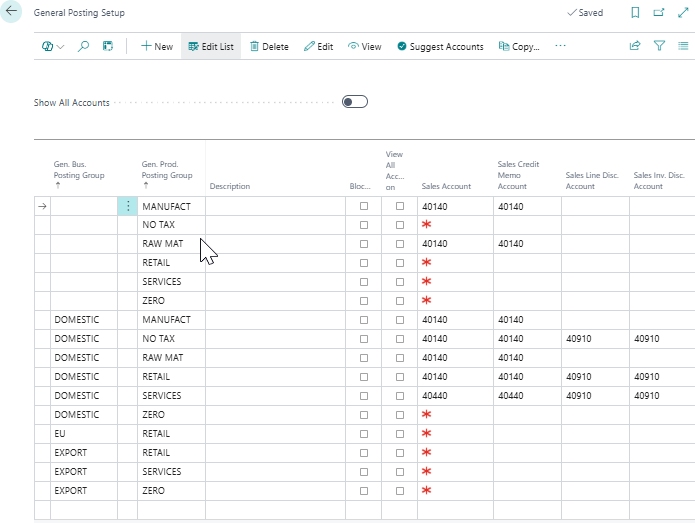Click the analyze view icon beside search
Image resolution: width=695 pixels, height=523 pixels.
(108, 46)
